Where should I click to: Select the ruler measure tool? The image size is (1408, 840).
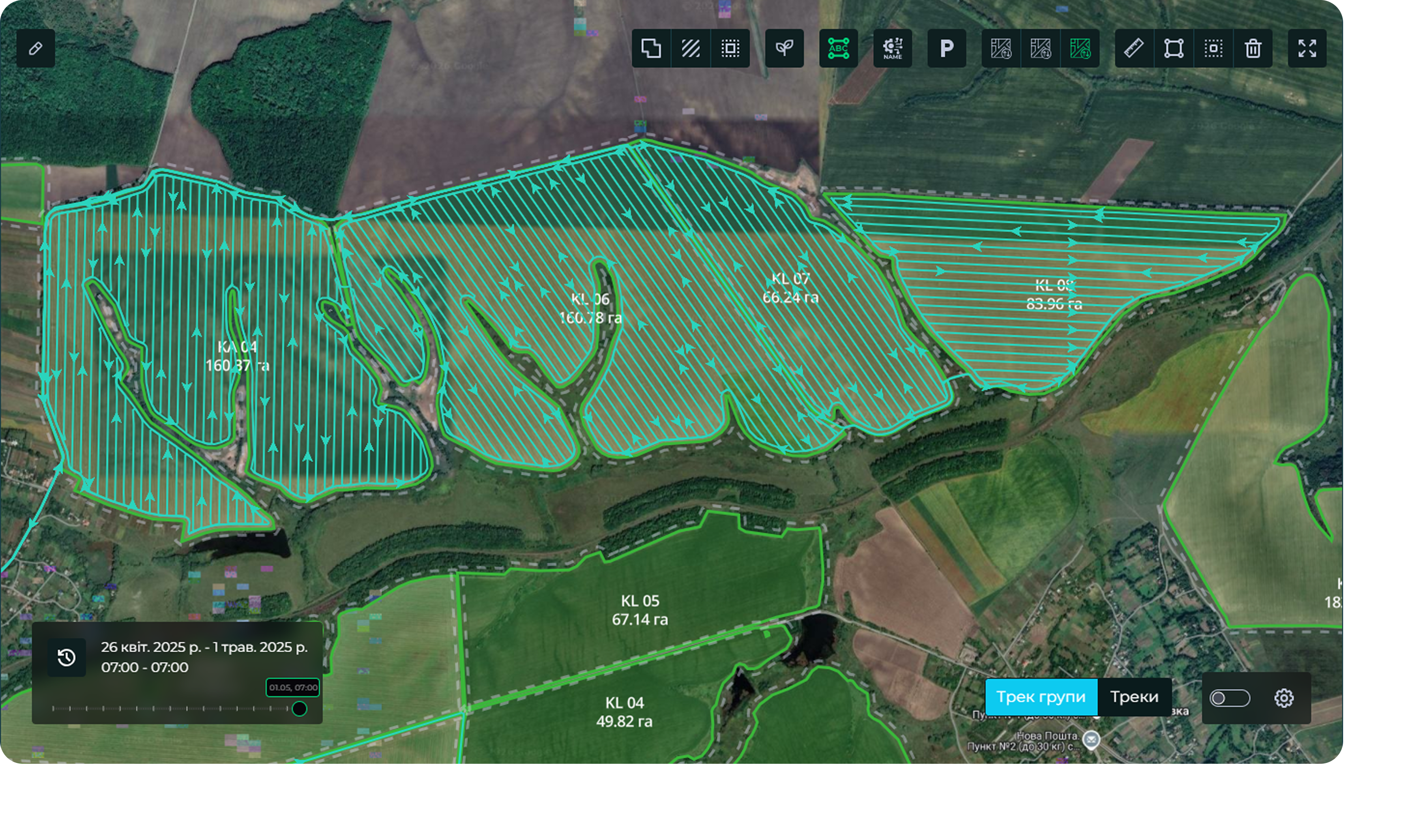point(1134,49)
